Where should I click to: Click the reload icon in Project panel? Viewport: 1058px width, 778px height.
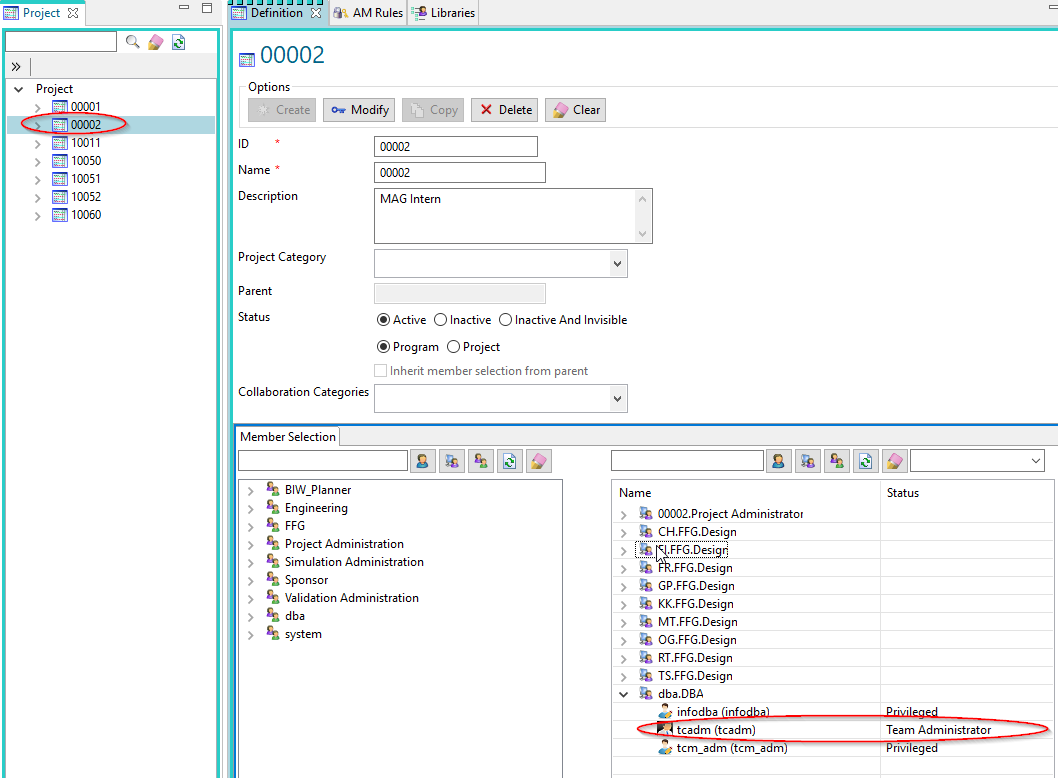[178, 42]
